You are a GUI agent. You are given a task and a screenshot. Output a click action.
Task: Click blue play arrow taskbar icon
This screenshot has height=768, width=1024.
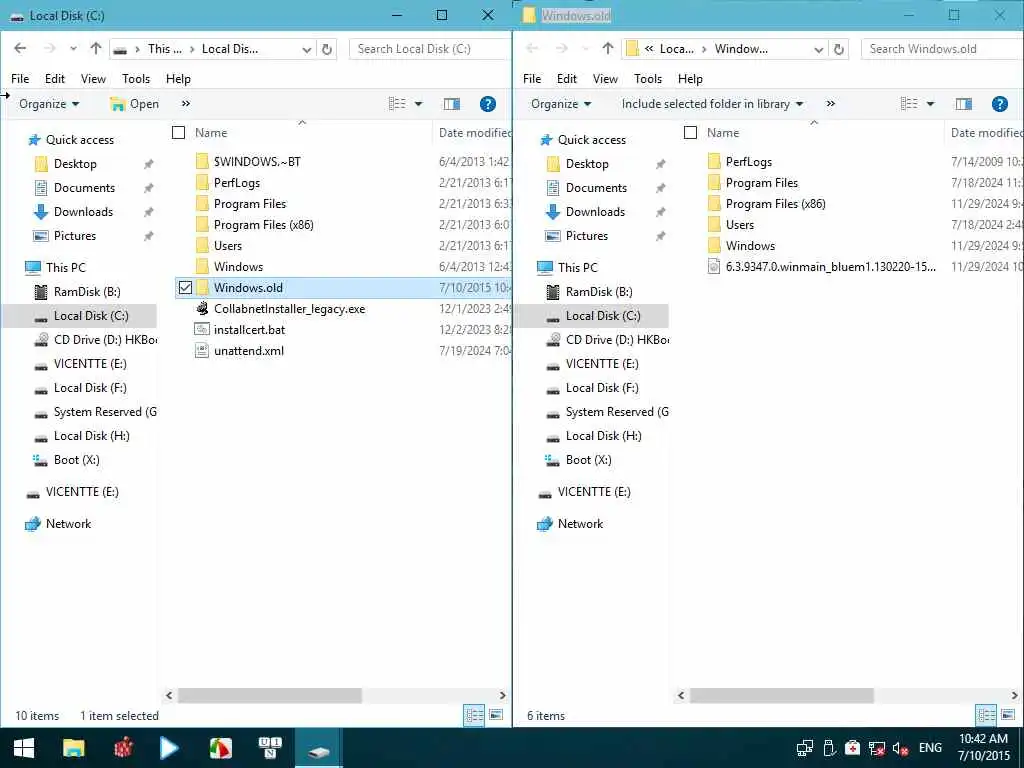click(x=169, y=748)
